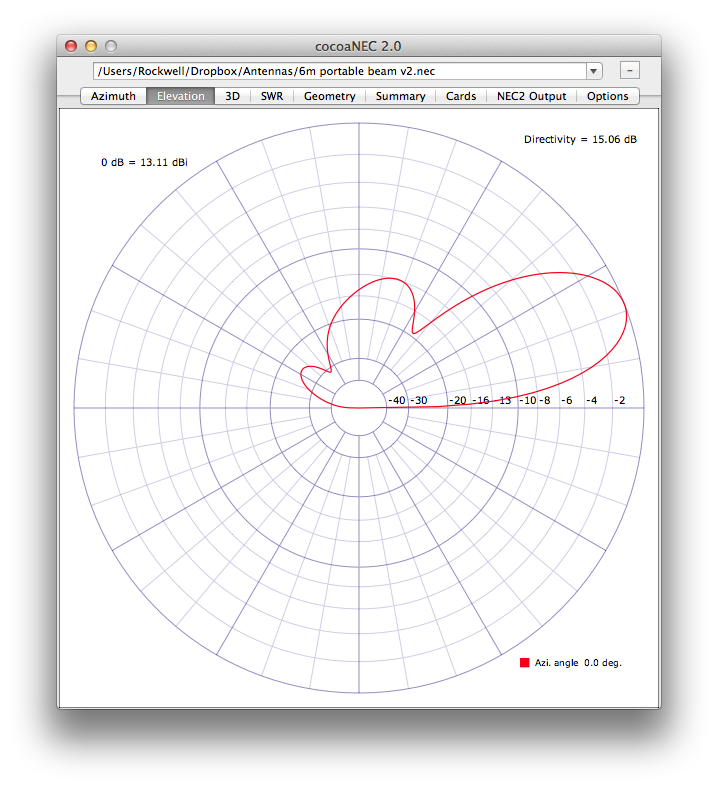The image size is (718, 788).
Task: Go to the Geometry tab
Action: (329, 96)
